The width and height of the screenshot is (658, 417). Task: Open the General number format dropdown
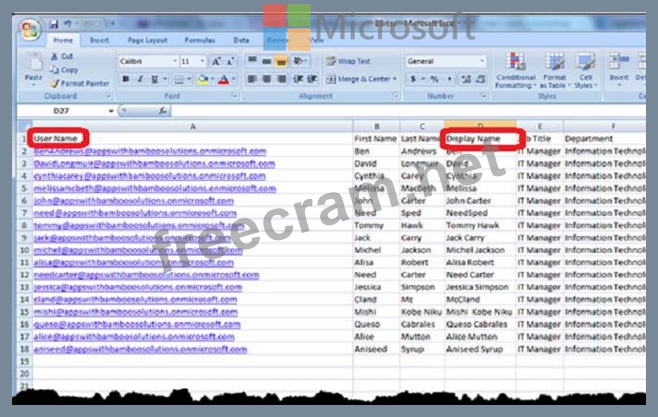click(482, 61)
